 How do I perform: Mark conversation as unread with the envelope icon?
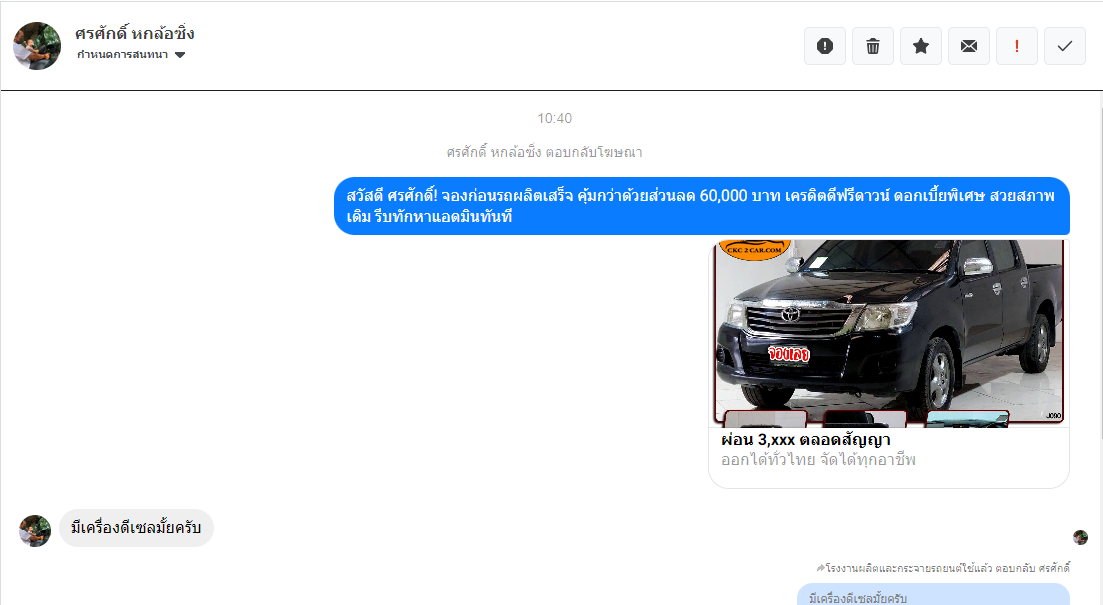[x=969, y=46]
